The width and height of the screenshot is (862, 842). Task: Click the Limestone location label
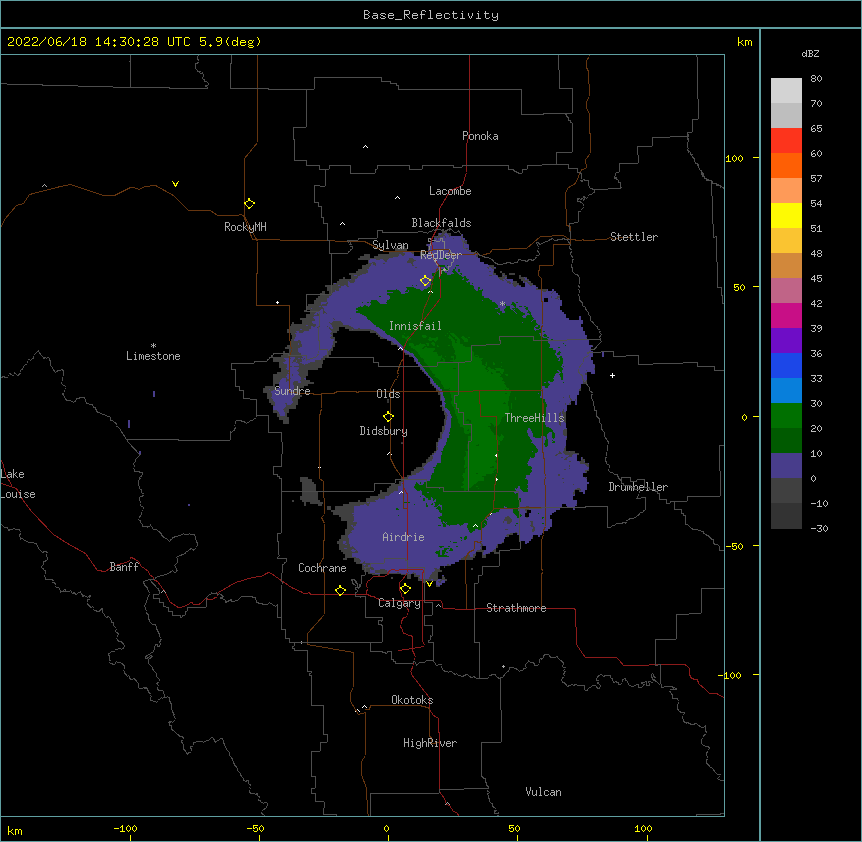tap(153, 356)
